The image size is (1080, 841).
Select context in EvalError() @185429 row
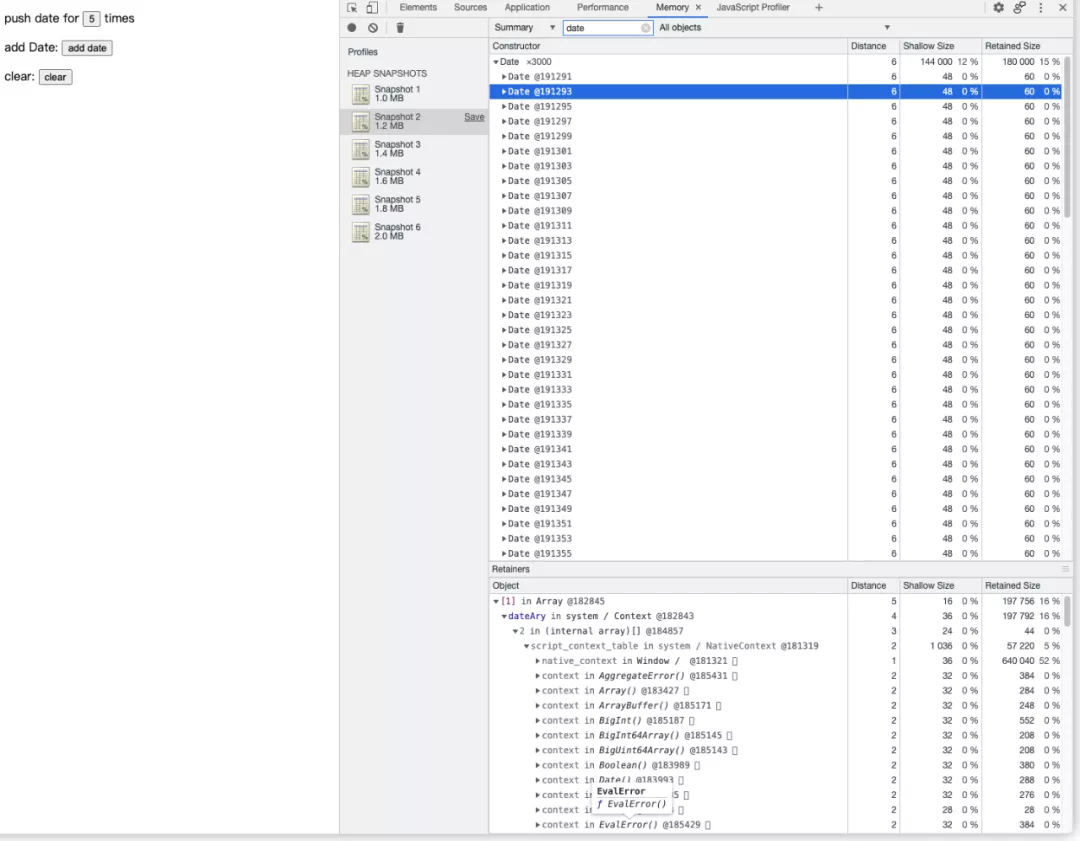coord(775,825)
